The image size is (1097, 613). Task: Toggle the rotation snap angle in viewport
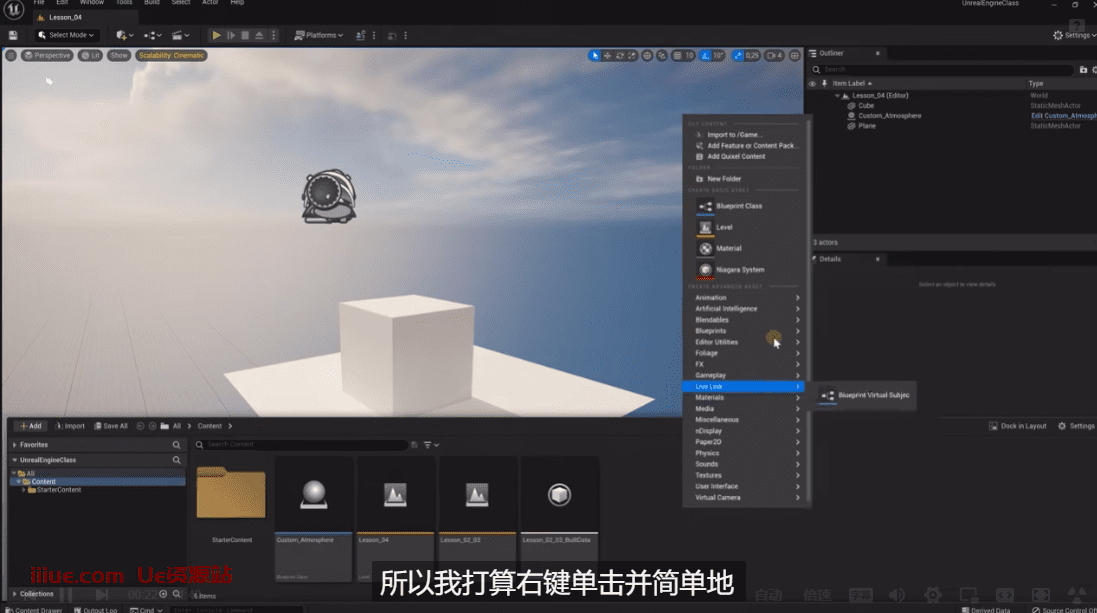[713, 56]
